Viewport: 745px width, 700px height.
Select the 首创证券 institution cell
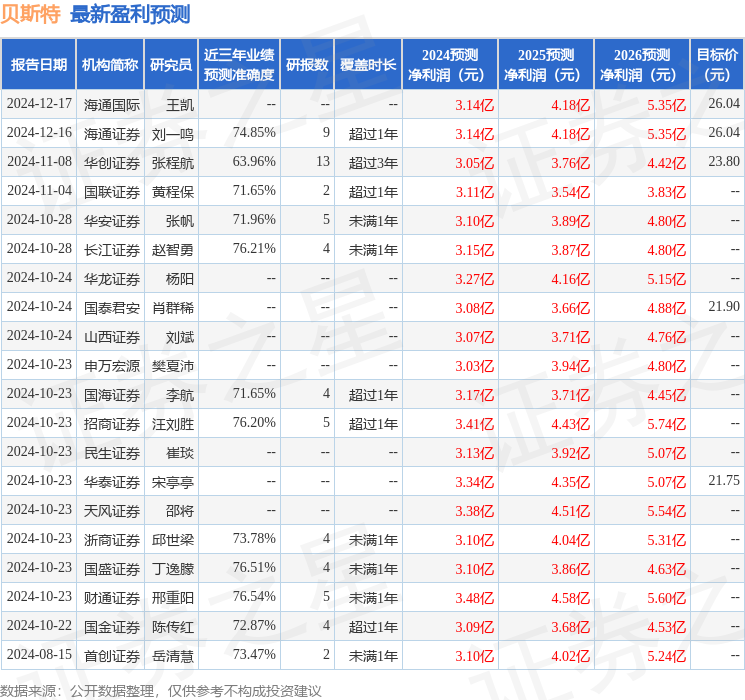[112, 656]
